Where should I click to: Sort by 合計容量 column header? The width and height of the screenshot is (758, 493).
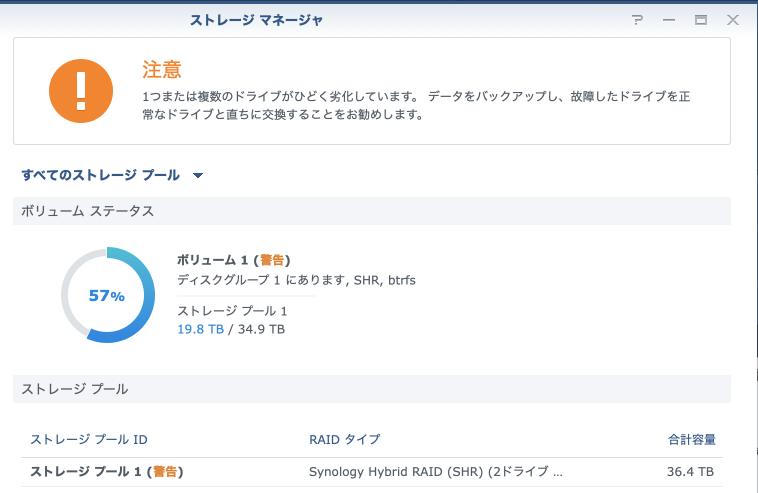point(691,440)
